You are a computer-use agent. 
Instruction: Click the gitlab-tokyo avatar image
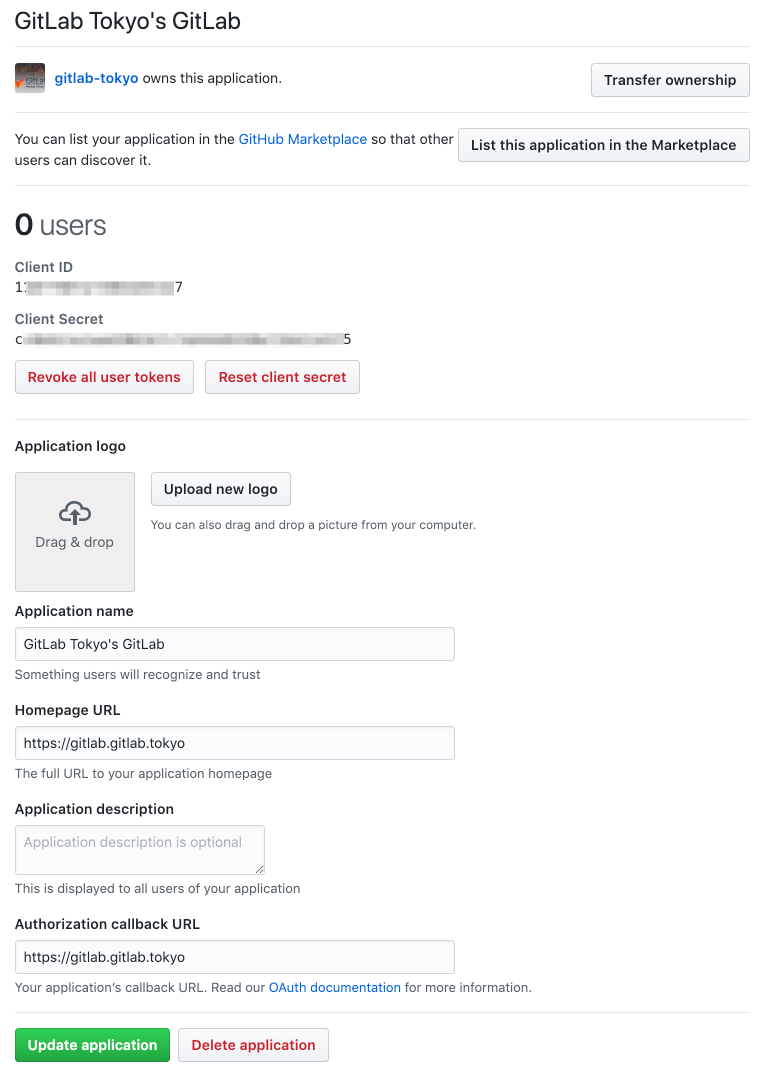(29, 76)
